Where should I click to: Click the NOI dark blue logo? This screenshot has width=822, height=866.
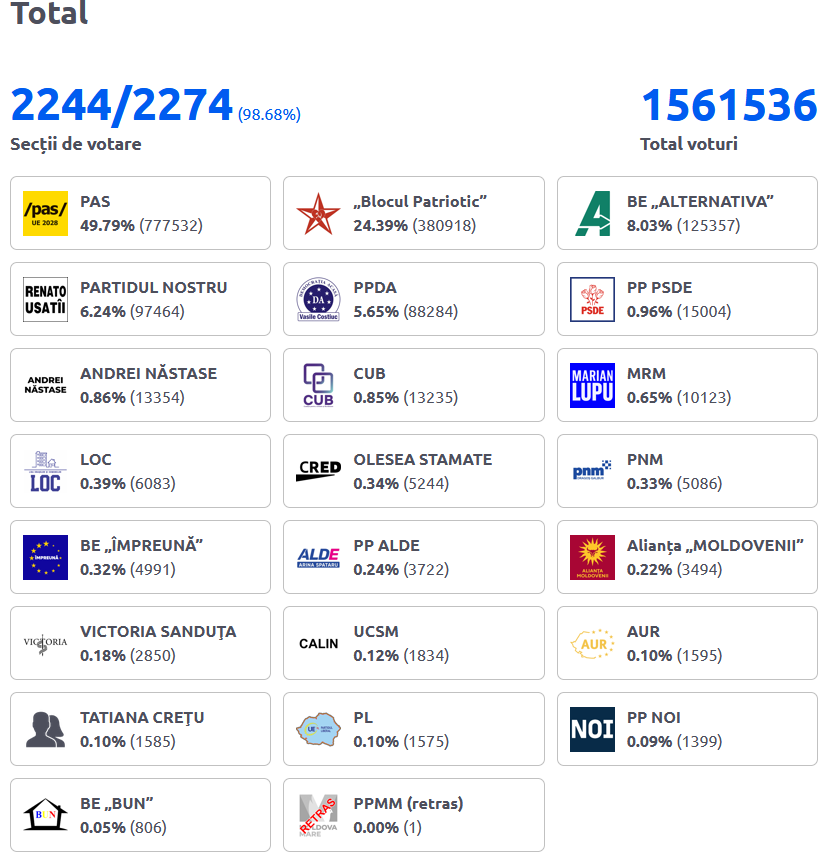pyautogui.click(x=592, y=730)
